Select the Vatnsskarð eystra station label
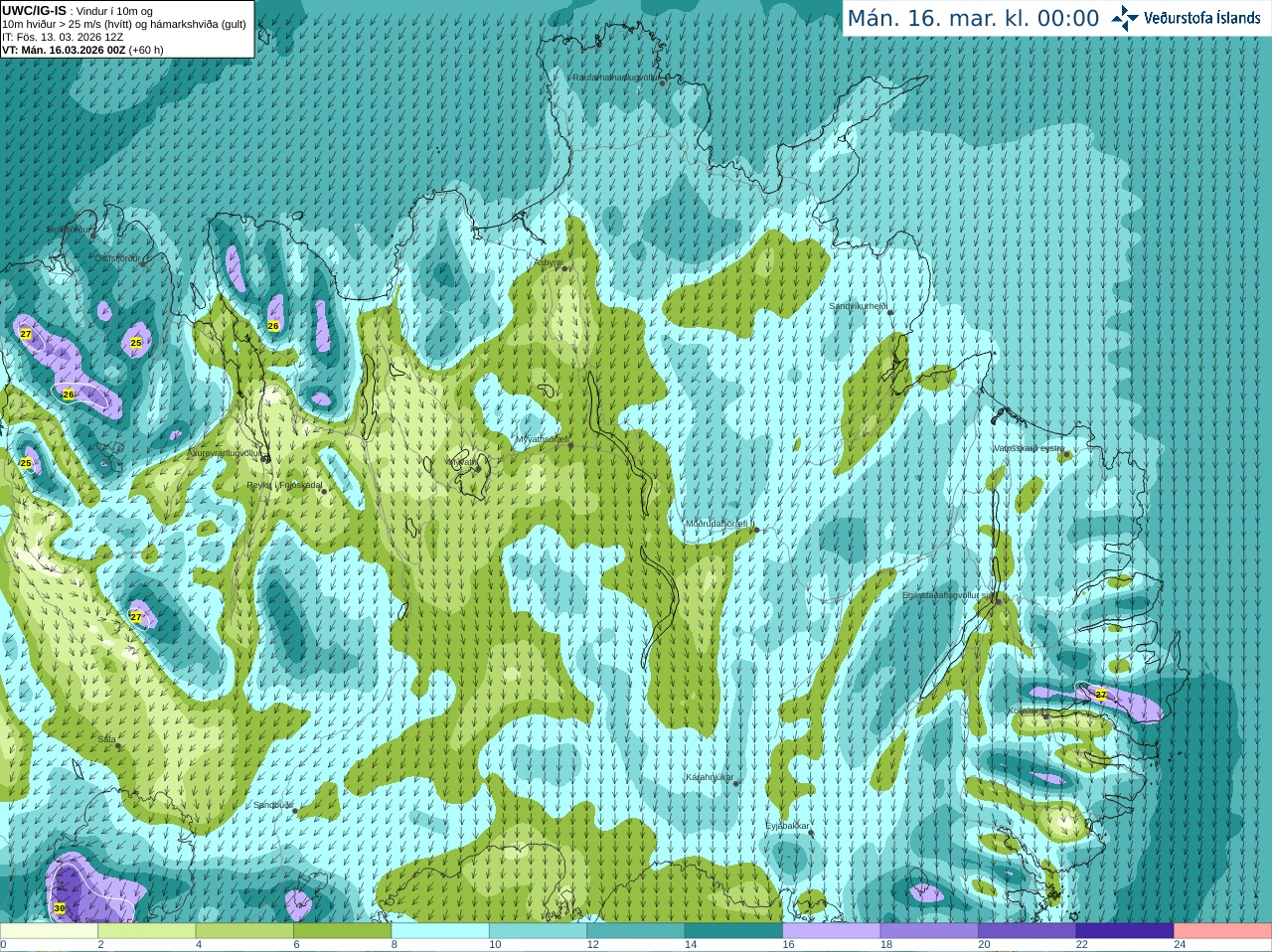 [1029, 448]
